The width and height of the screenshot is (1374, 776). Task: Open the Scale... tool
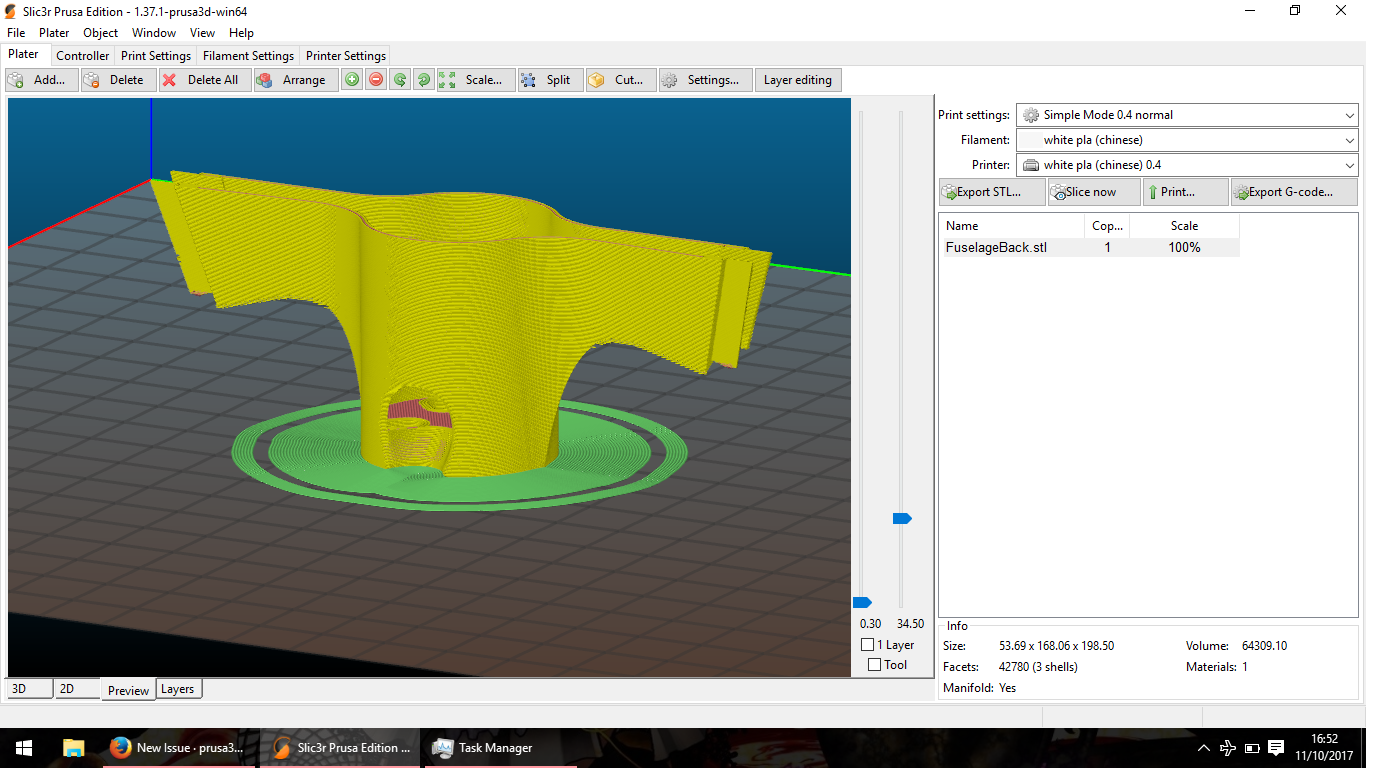coord(476,80)
